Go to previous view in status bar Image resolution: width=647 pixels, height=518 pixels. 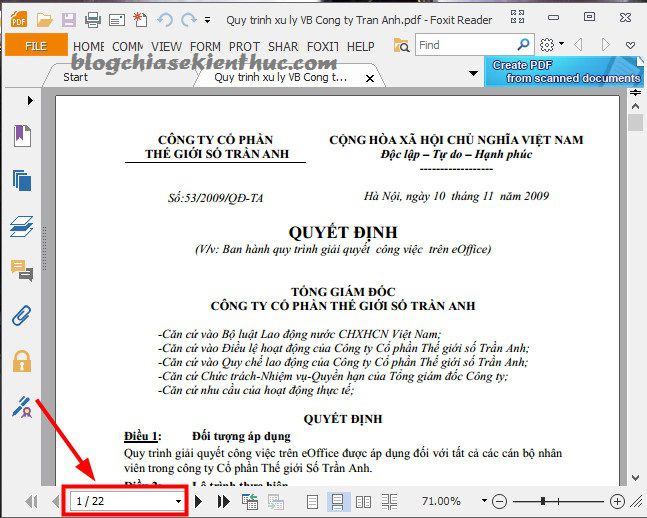point(250,501)
